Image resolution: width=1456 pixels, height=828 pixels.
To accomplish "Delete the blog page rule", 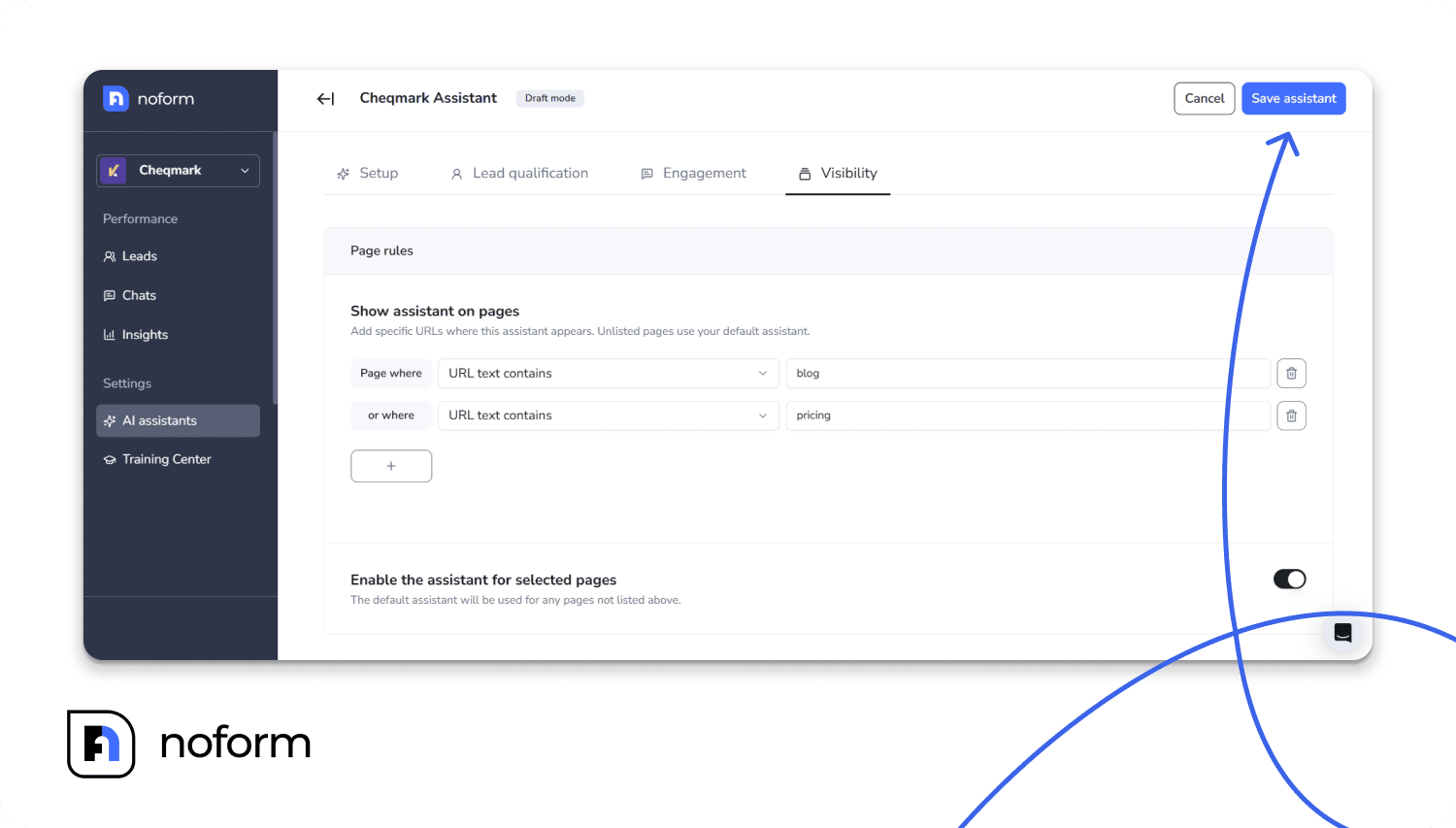I will [x=1291, y=374].
